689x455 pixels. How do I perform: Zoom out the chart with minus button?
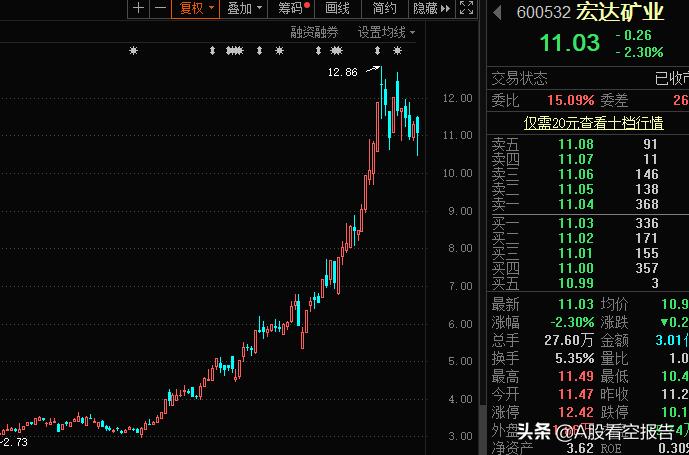[160, 8]
